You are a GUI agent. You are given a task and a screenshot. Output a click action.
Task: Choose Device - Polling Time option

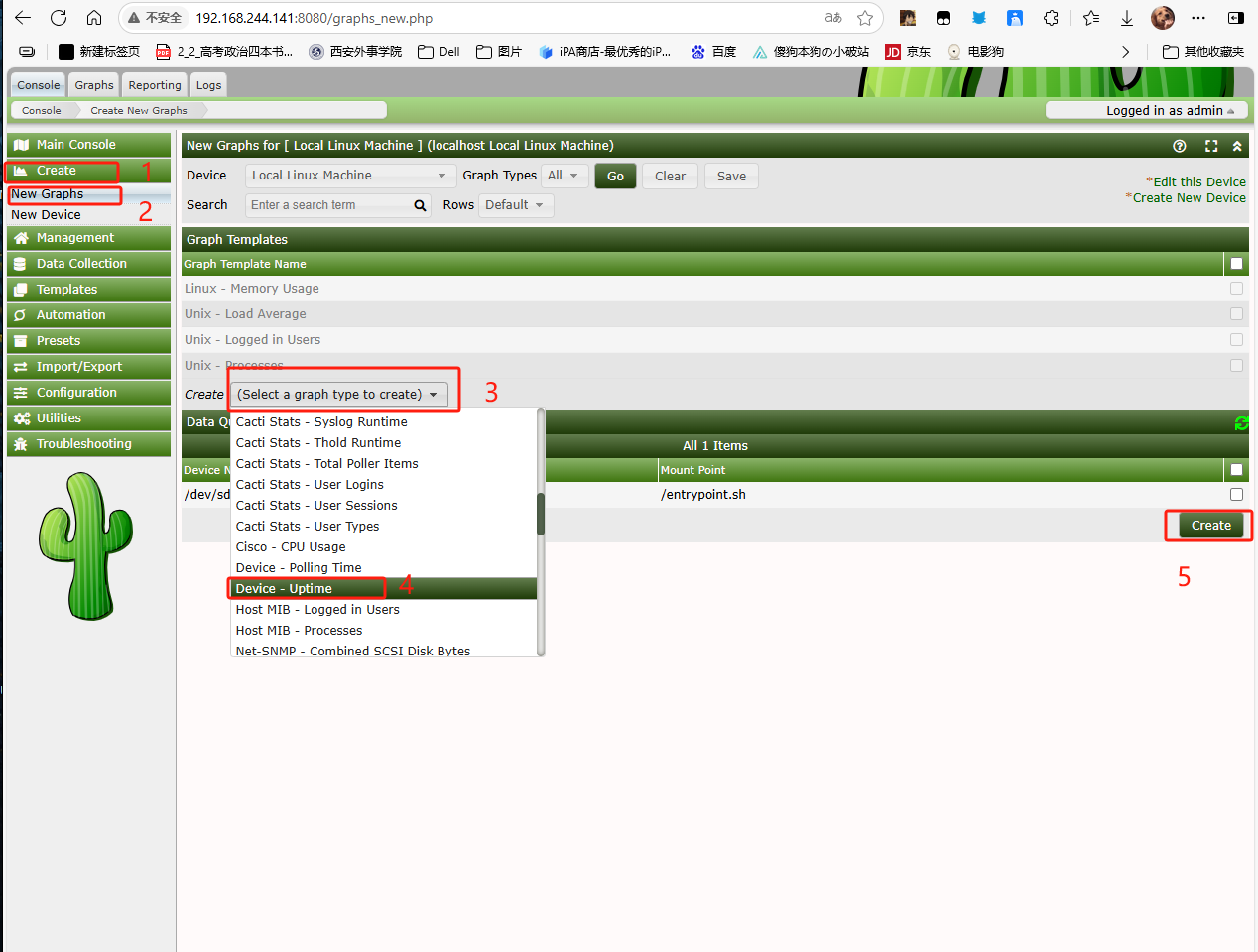pos(384,568)
